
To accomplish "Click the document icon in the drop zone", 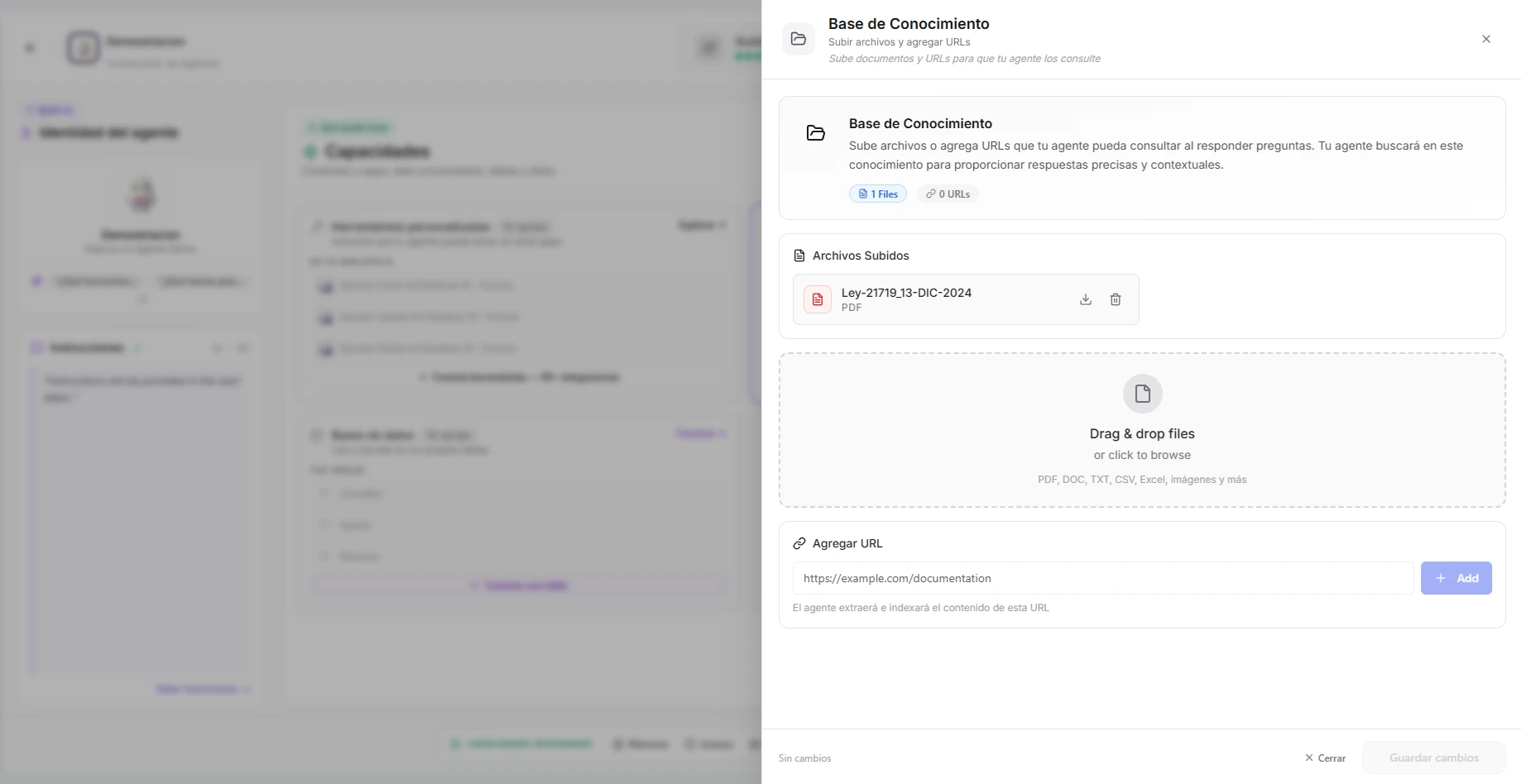I will click(x=1143, y=394).
